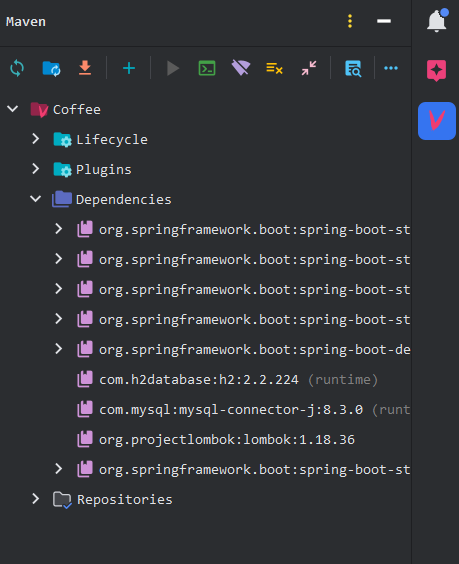This screenshot has width=459, height=564.
Task: Expand the Repositories node
Action: pyautogui.click(x=35, y=499)
